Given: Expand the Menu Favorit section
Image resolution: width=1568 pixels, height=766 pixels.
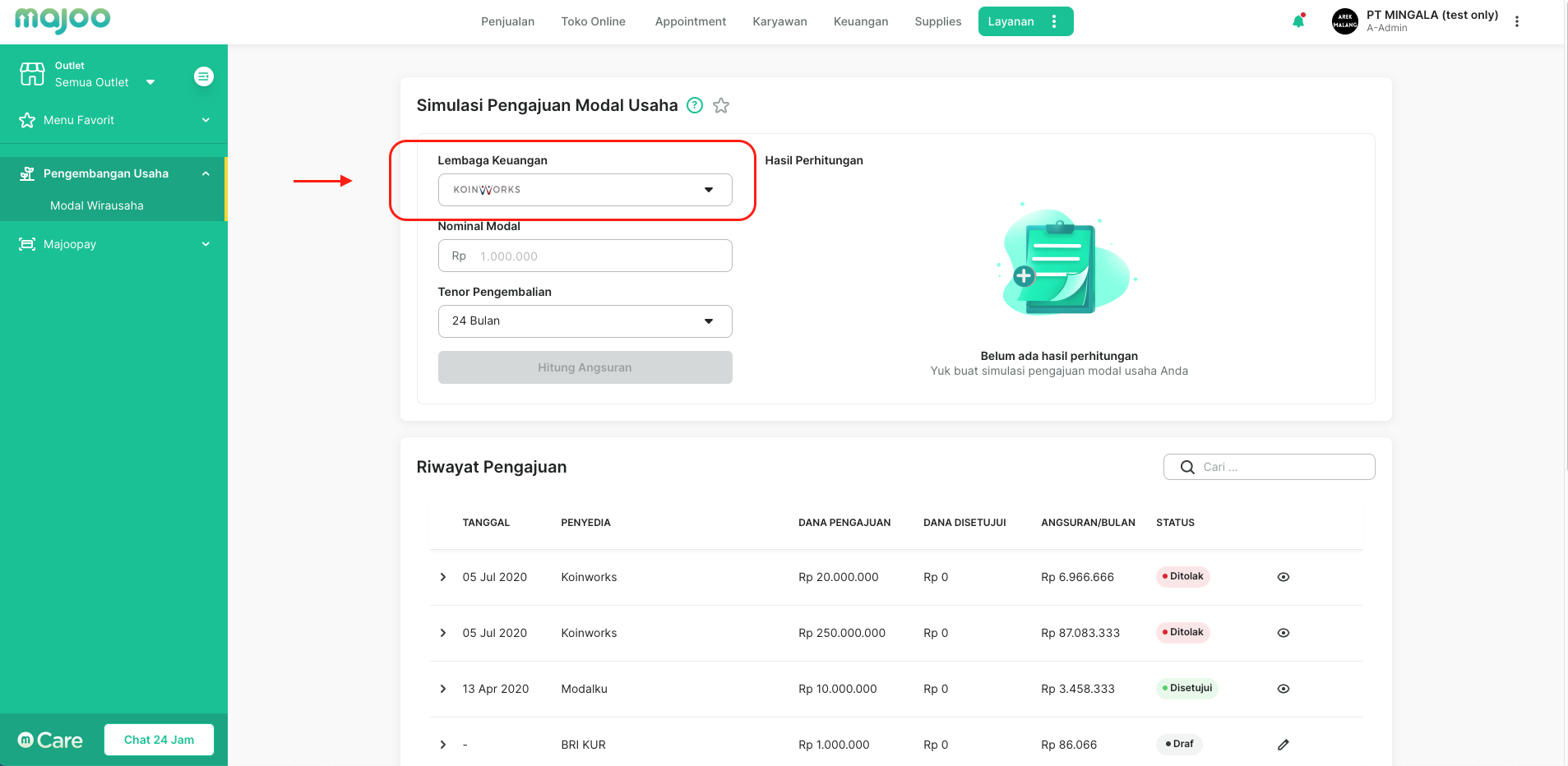Looking at the screenshot, I should click(x=206, y=120).
